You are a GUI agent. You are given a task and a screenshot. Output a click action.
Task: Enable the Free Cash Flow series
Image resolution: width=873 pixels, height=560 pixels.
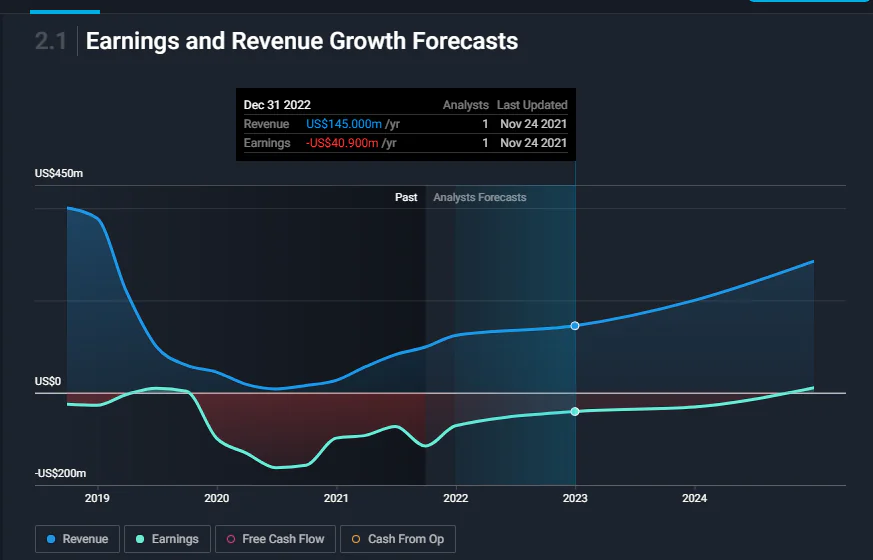(276, 539)
